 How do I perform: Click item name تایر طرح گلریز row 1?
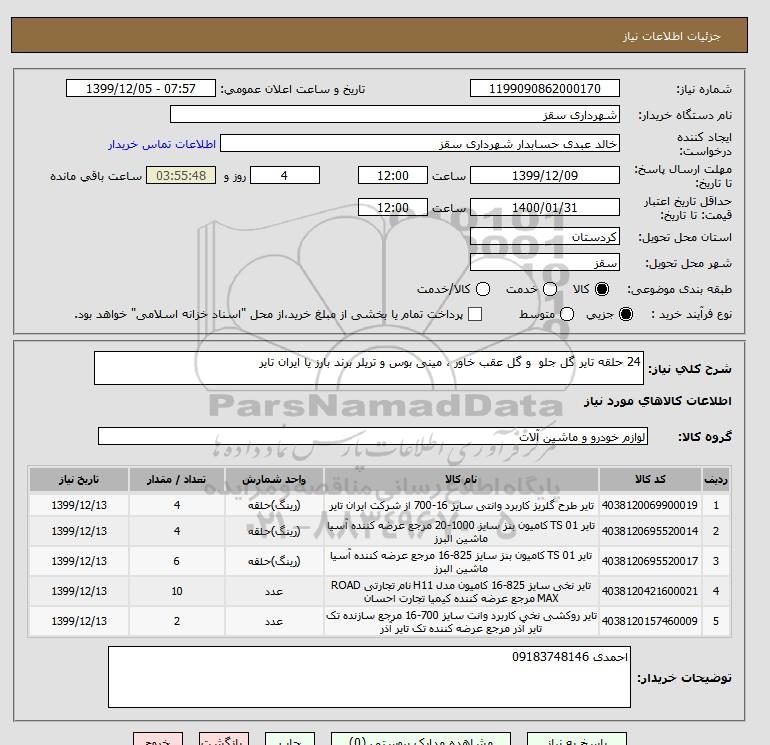[461, 505]
